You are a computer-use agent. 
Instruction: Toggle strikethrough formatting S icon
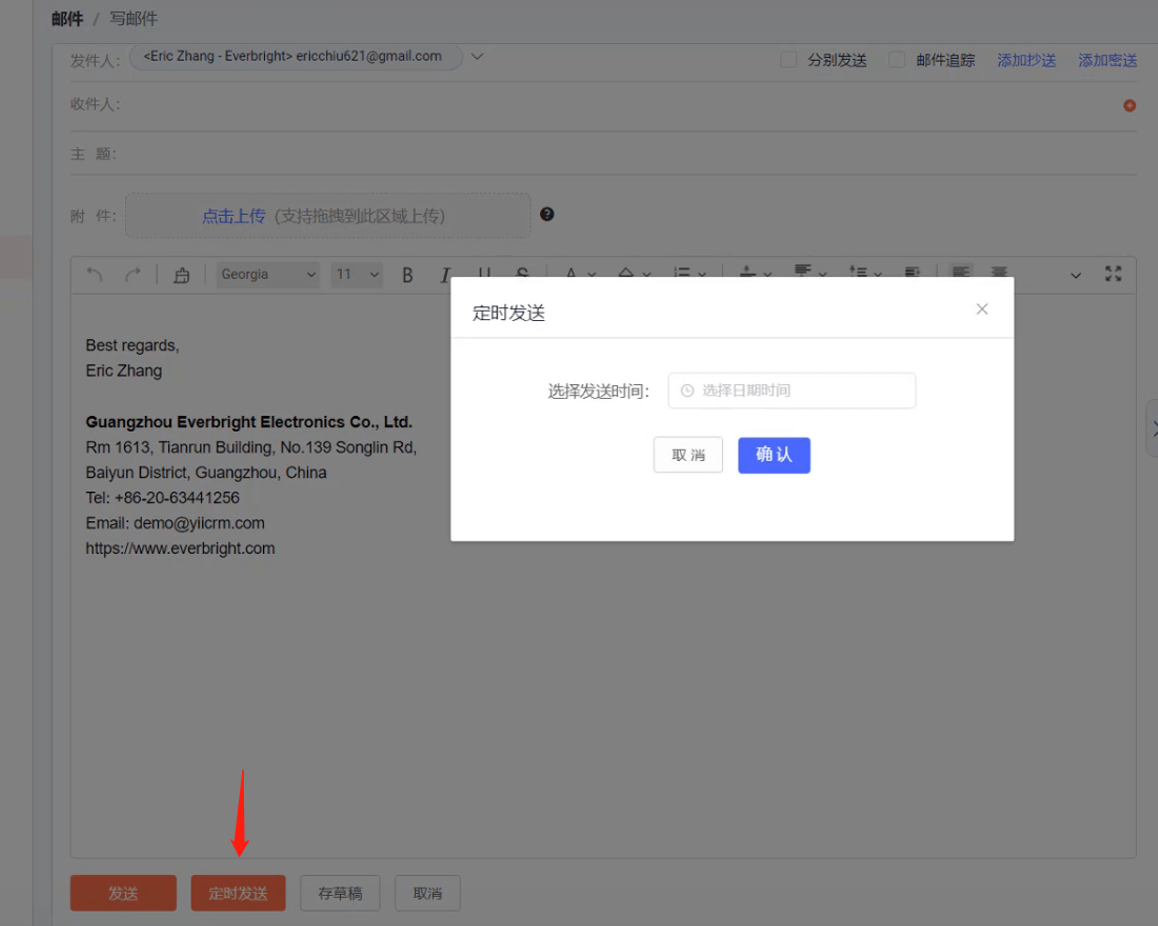coord(523,272)
